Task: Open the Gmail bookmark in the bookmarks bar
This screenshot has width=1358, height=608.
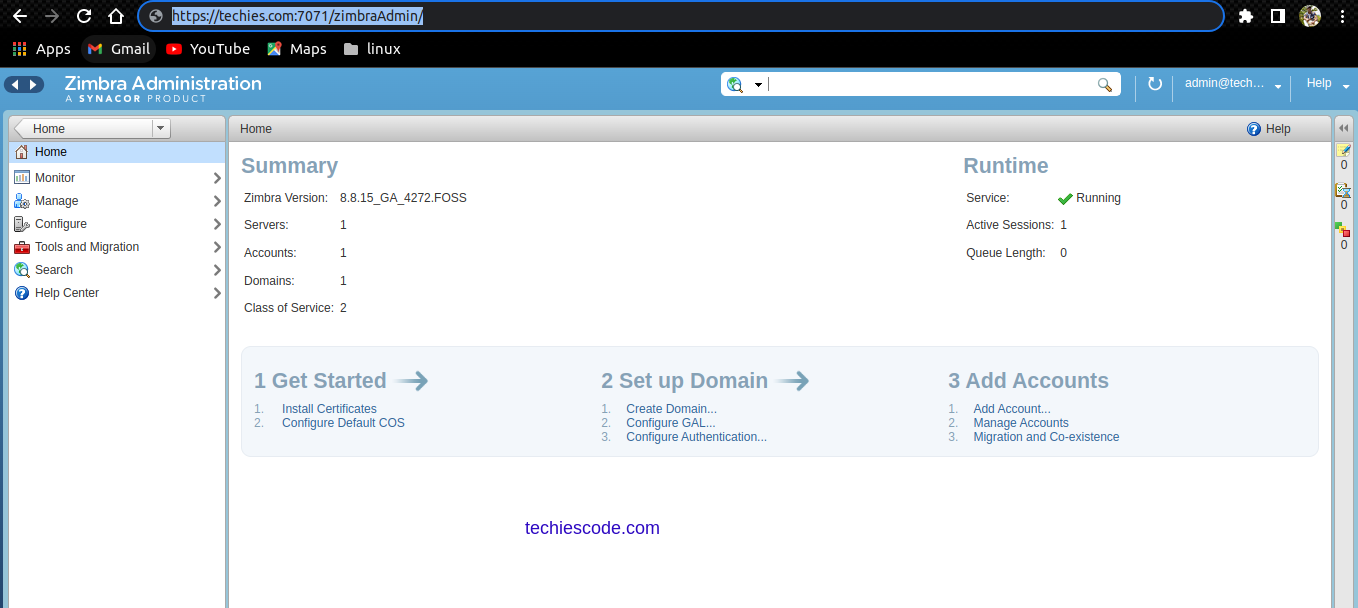Action: 118,48
